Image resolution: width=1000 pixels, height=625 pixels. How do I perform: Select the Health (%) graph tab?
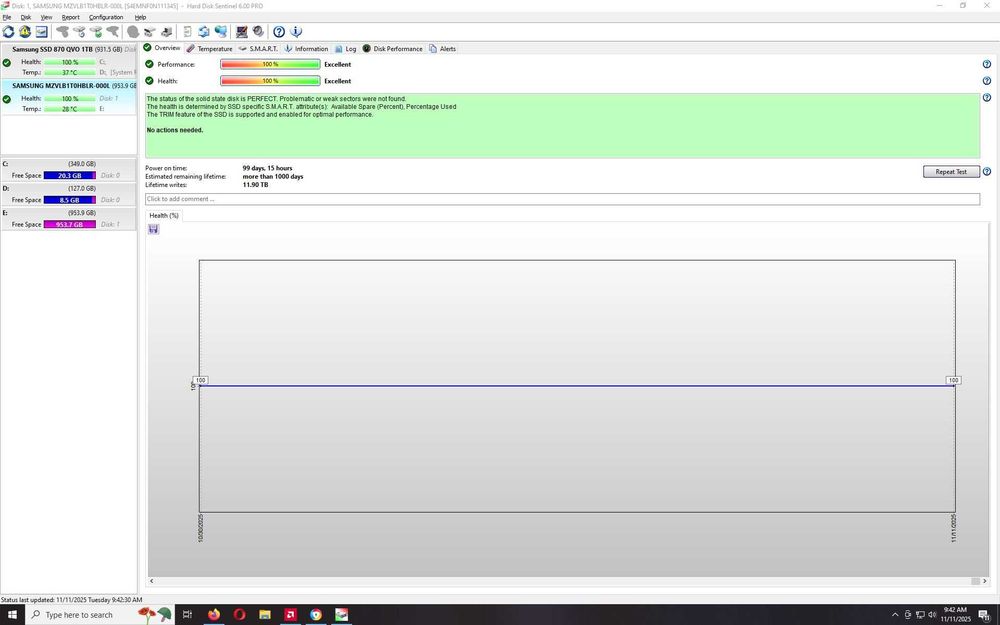[164, 216]
